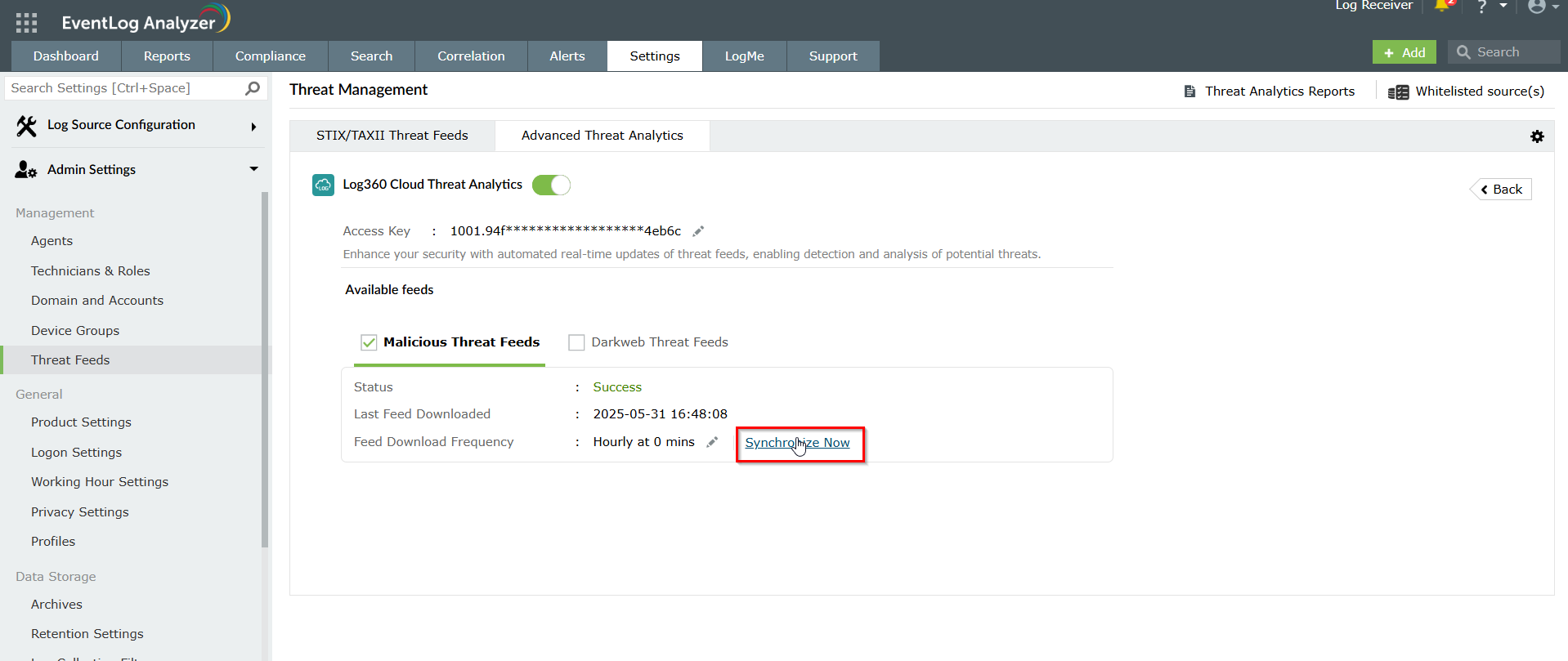Open Working Hour Settings

click(100, 482)
